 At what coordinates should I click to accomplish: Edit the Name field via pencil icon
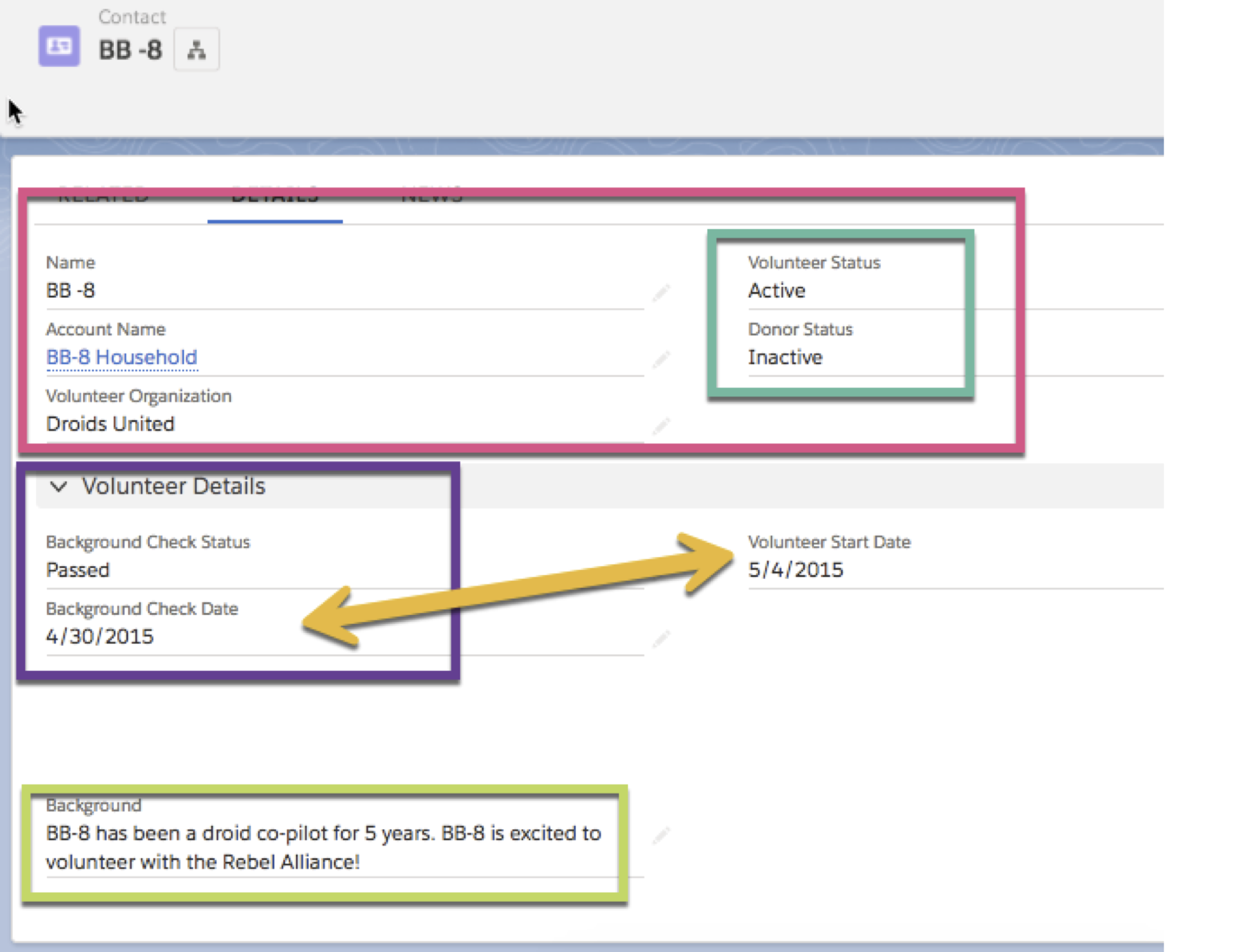(661, 293)
